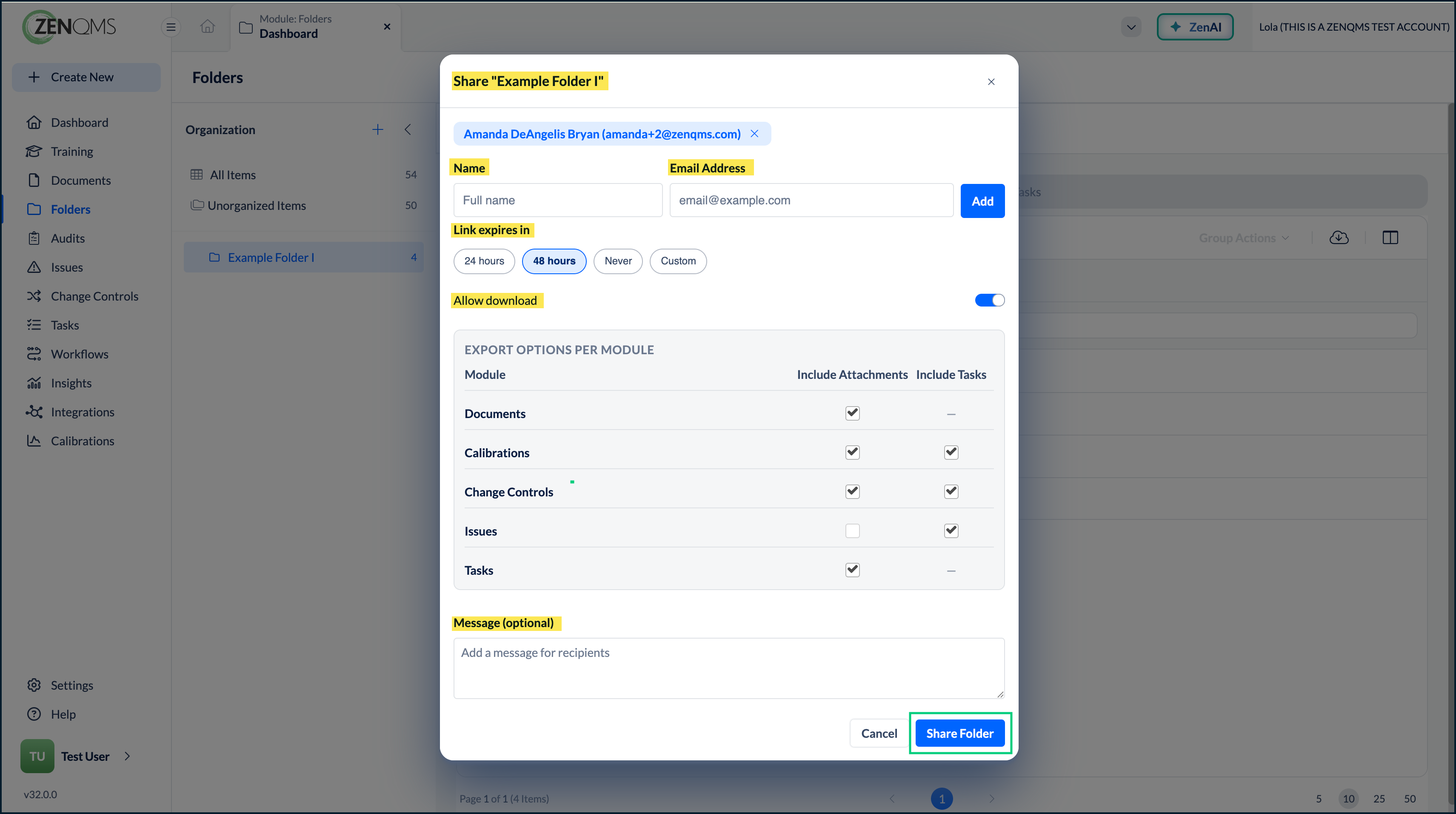Open Documents in the sidebar
Viewport: 1456px width, 814px height.
[x=81, y=181]
